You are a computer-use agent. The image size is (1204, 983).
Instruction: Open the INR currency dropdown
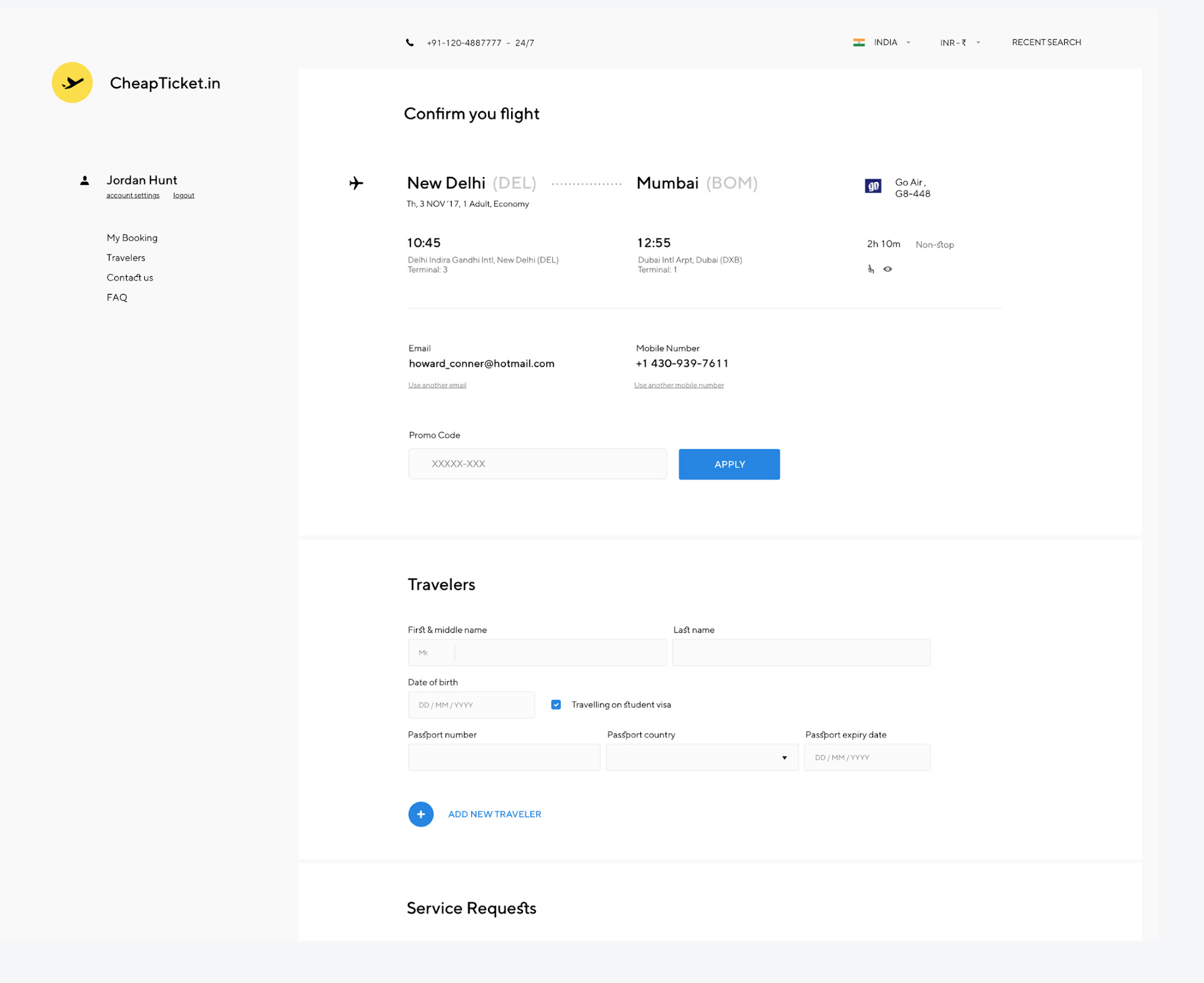(x=960, y=42)
